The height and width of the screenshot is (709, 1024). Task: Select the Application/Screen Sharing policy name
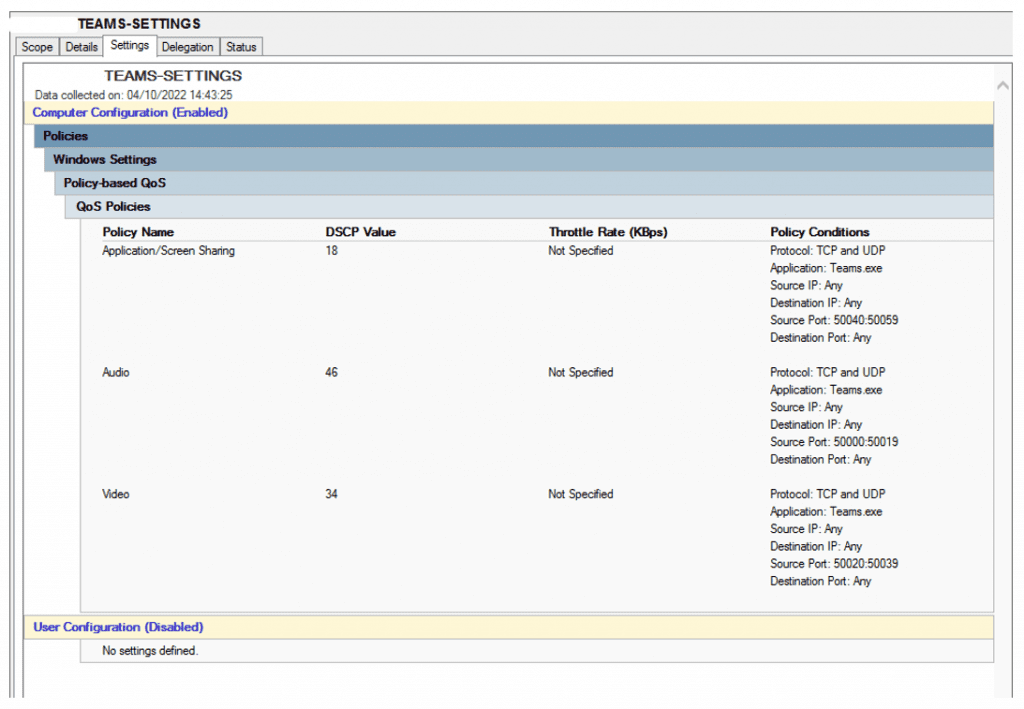coord(168,251)
